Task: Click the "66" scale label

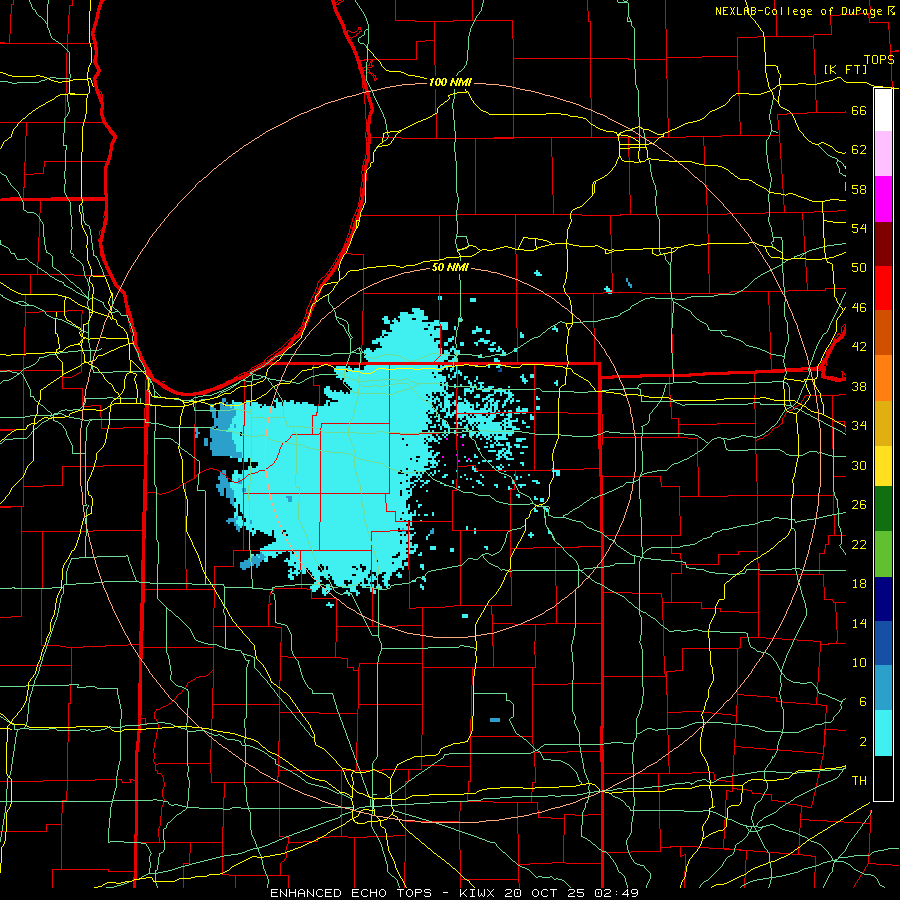Action: 859,111
